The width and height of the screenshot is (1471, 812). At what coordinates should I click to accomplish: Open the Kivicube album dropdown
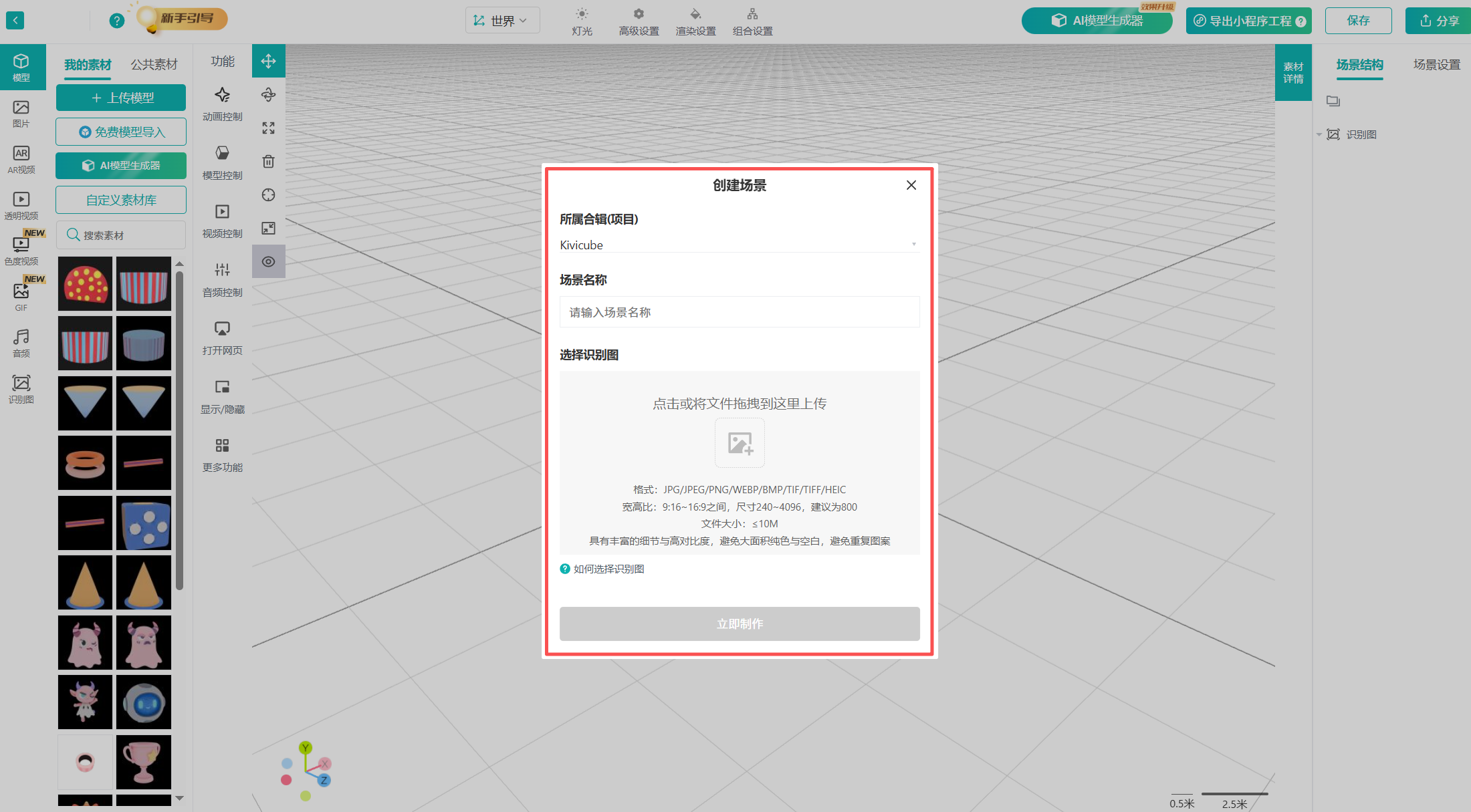tap(739, 245)
